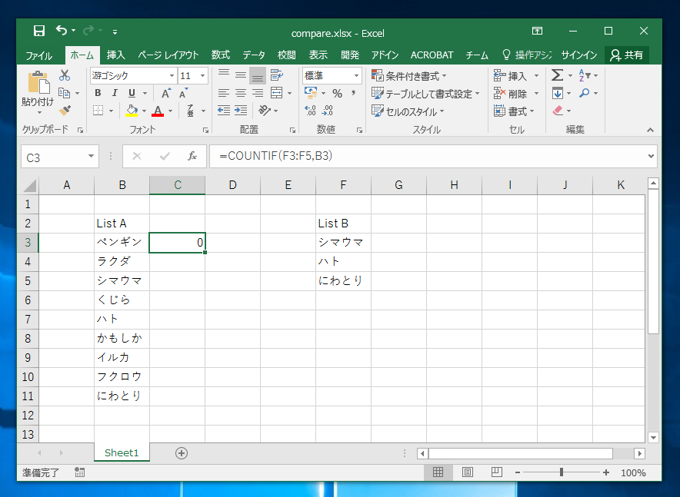Cut selection with scissors icon
Screen dimensions: 680x497
coord(65,75)
